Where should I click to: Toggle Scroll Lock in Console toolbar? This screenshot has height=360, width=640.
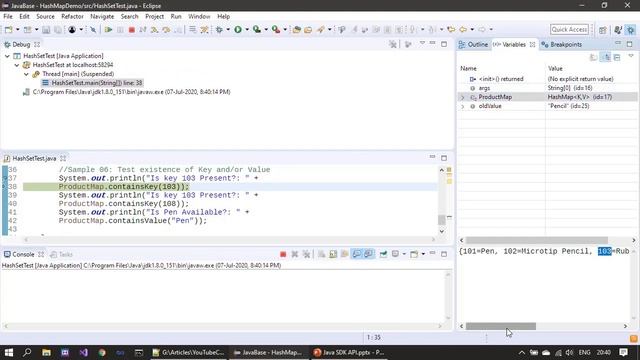click(x=333, y=254)
